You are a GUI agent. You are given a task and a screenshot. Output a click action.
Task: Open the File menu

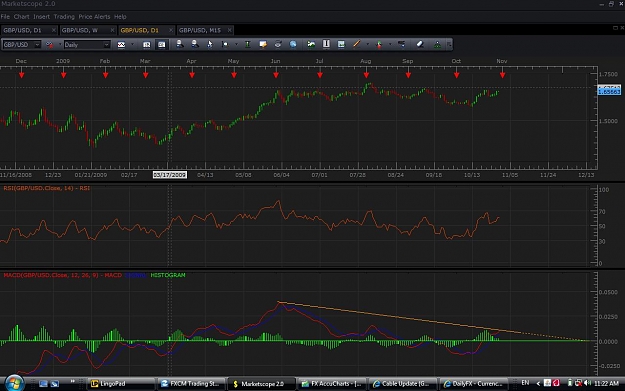[5, 17]
